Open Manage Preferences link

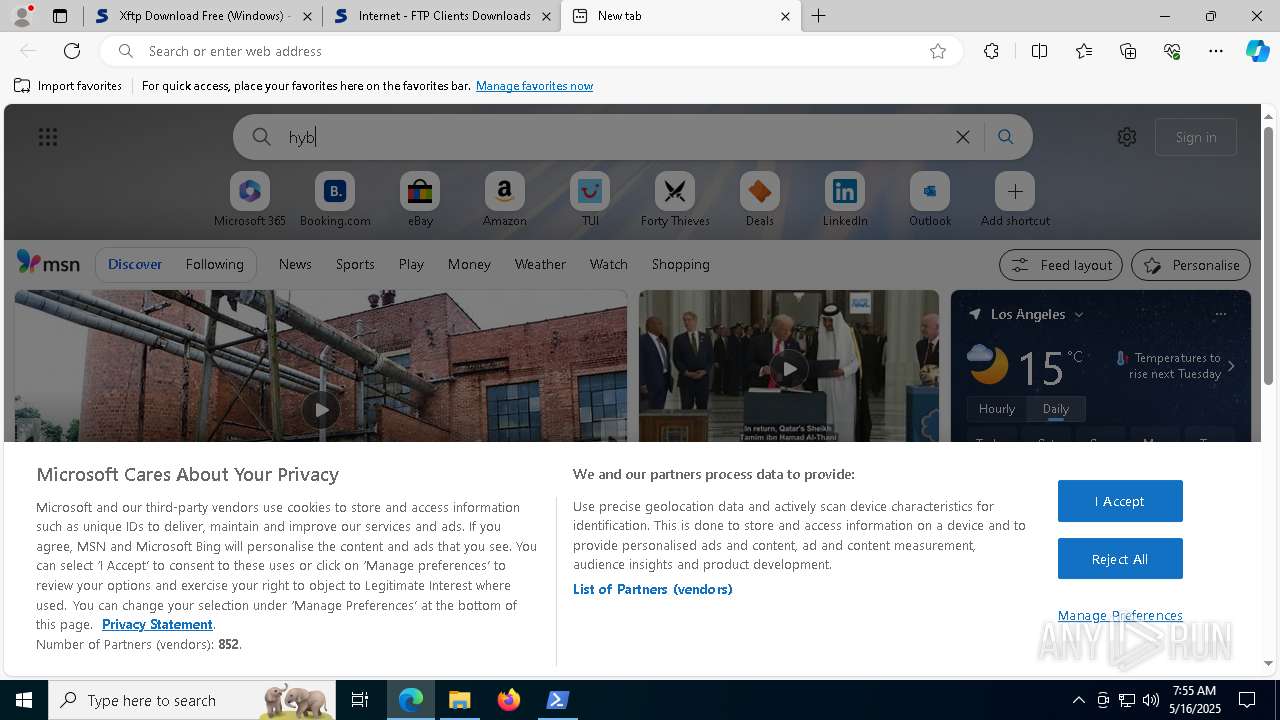coord(1120,615)
